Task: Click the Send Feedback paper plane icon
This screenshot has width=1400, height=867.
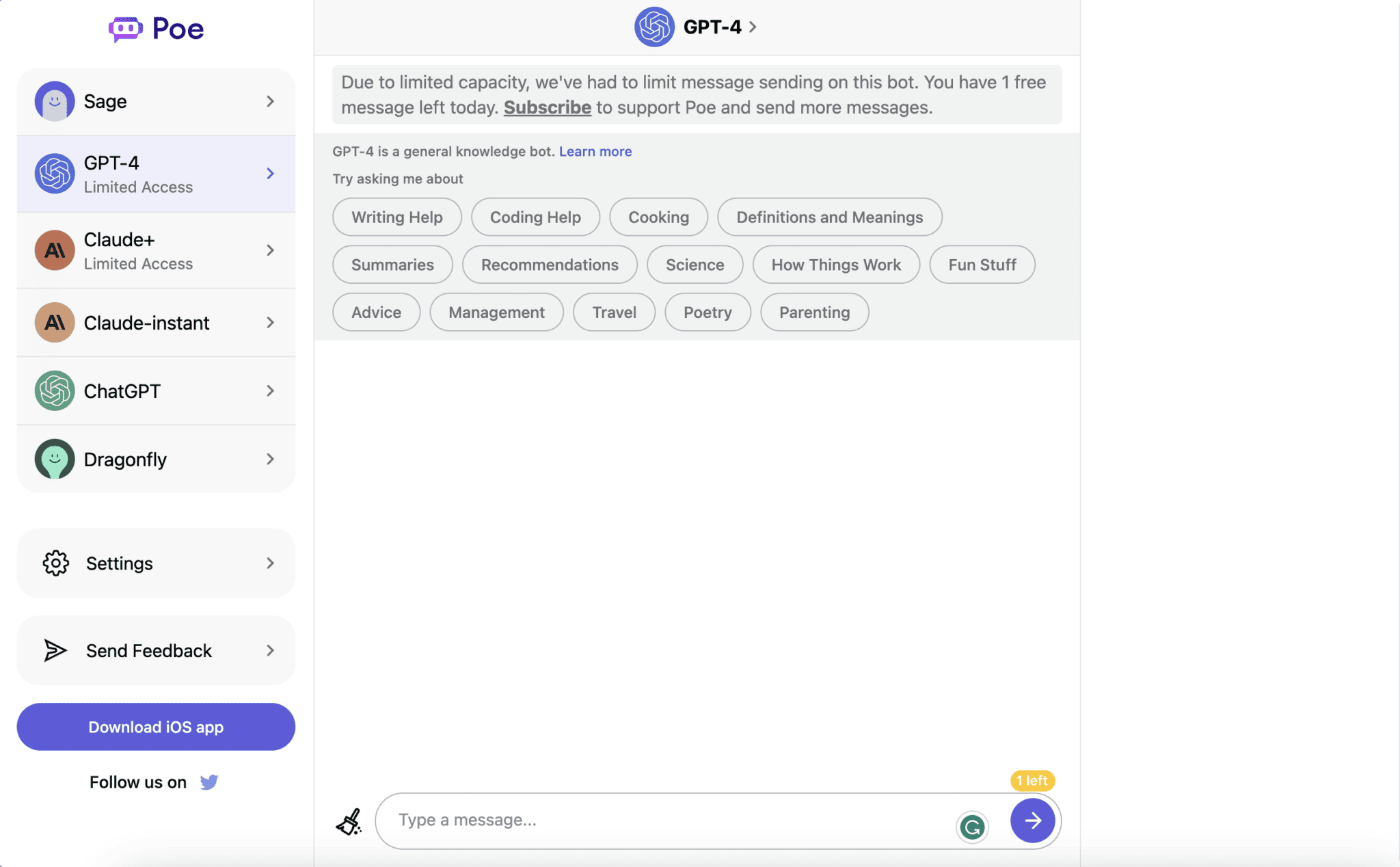Action: pyautogui.click(x=55, y=651)
